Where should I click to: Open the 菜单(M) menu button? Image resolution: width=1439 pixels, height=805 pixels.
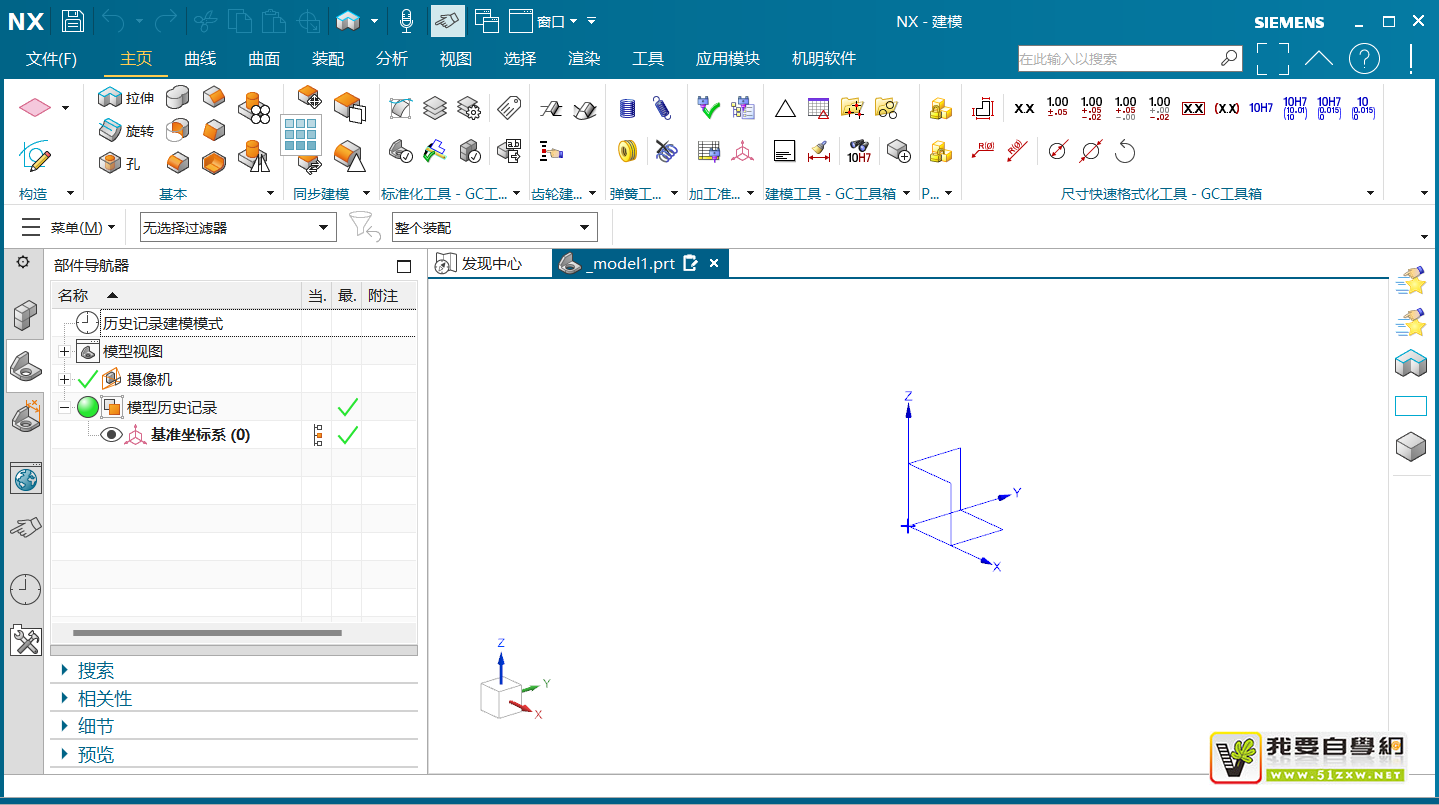pyautogui.click(x=68, y=228)
